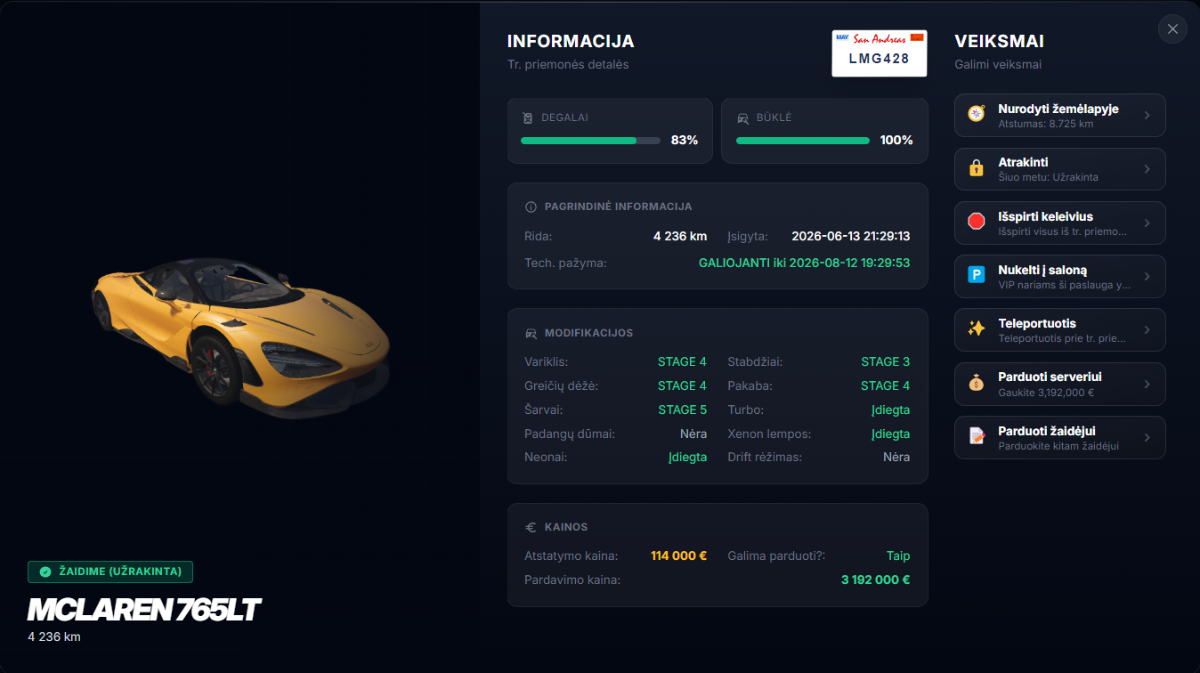1200x673 pixels.
Task: Click the red circle icon for Išspirti keleivius
Action: [x=976, y=222]
